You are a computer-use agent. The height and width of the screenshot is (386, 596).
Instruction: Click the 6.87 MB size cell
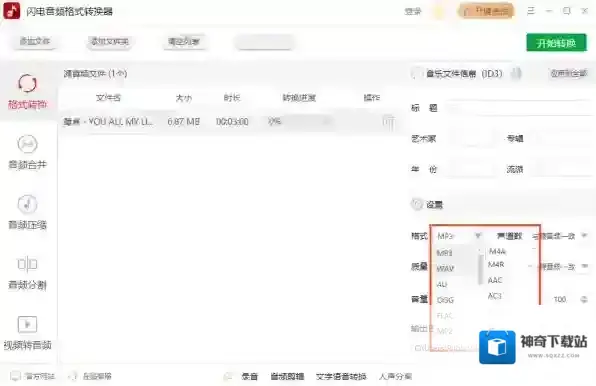pyautogui.click(x=184, y=122)
